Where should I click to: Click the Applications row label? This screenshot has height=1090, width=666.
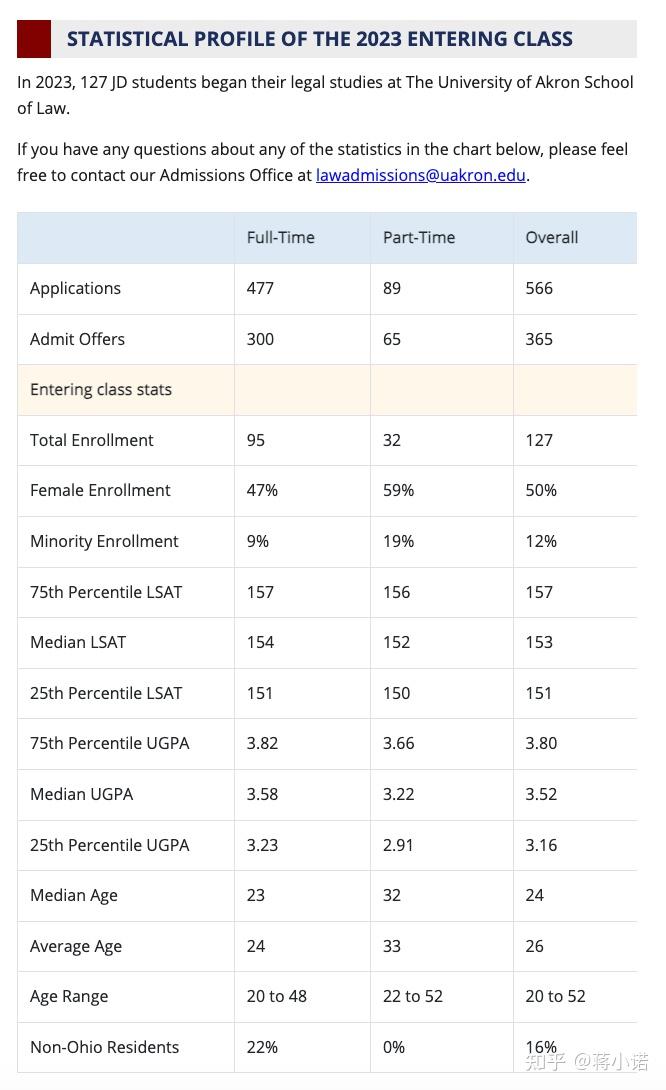coord(75,288)
